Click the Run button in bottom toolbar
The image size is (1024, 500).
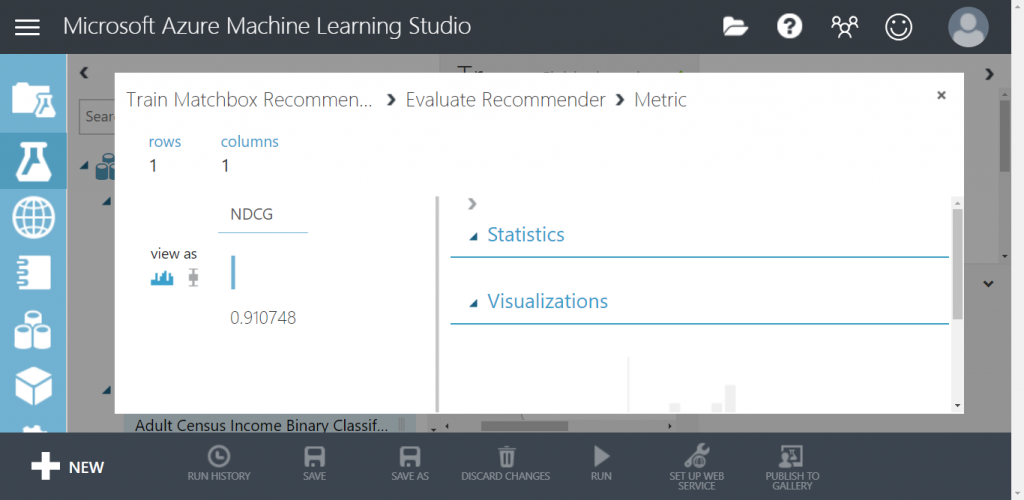(x=601, y=464)
